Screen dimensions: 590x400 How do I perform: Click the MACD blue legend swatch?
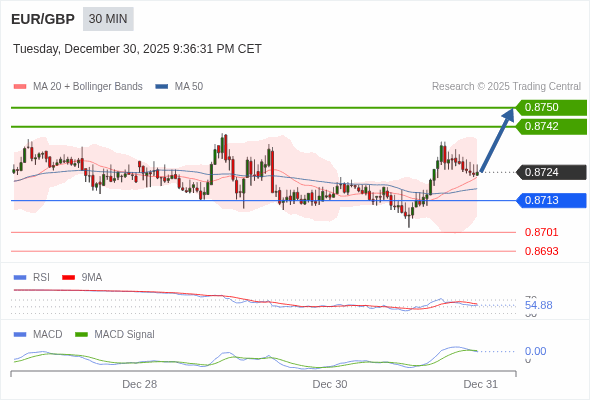pyautogui.click(x=20, y=335)
